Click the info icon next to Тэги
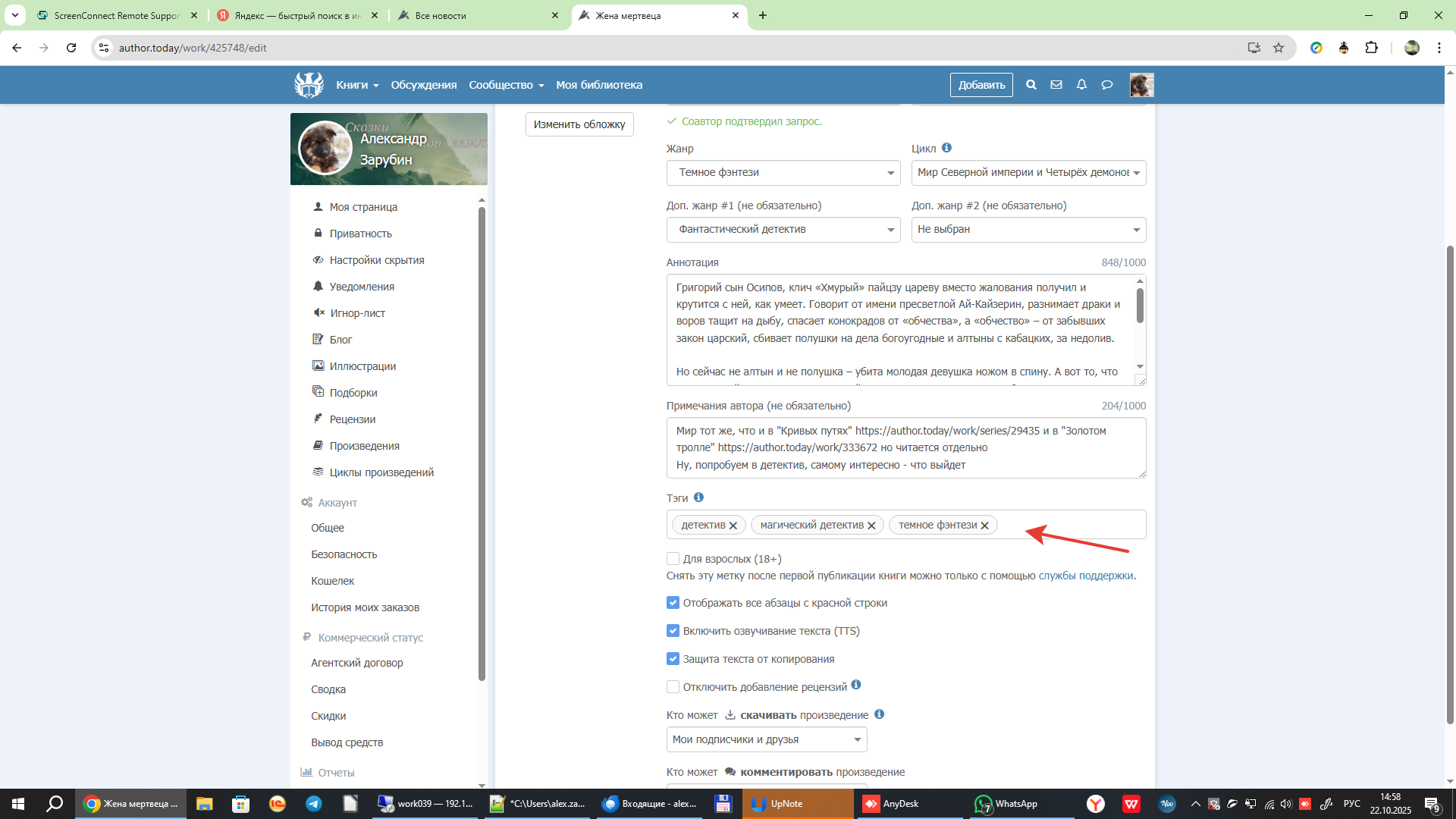The height and width of the screenshot is (819, 1456). (x=698, y=497)
